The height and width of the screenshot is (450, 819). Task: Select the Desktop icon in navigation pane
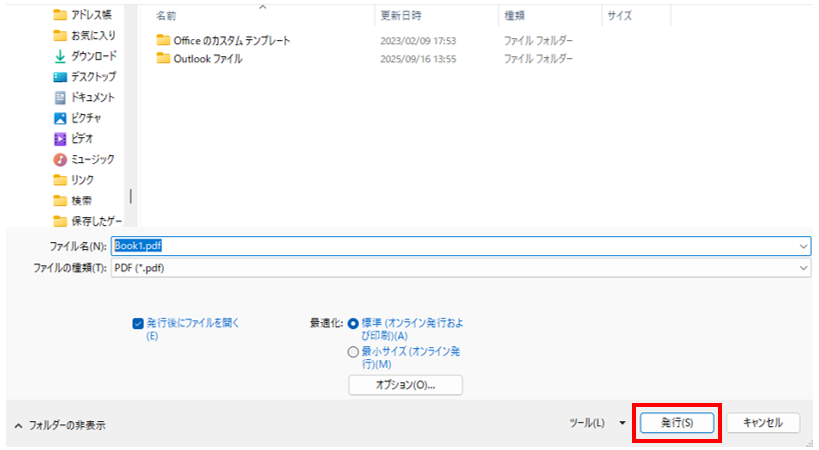(60, 77)
